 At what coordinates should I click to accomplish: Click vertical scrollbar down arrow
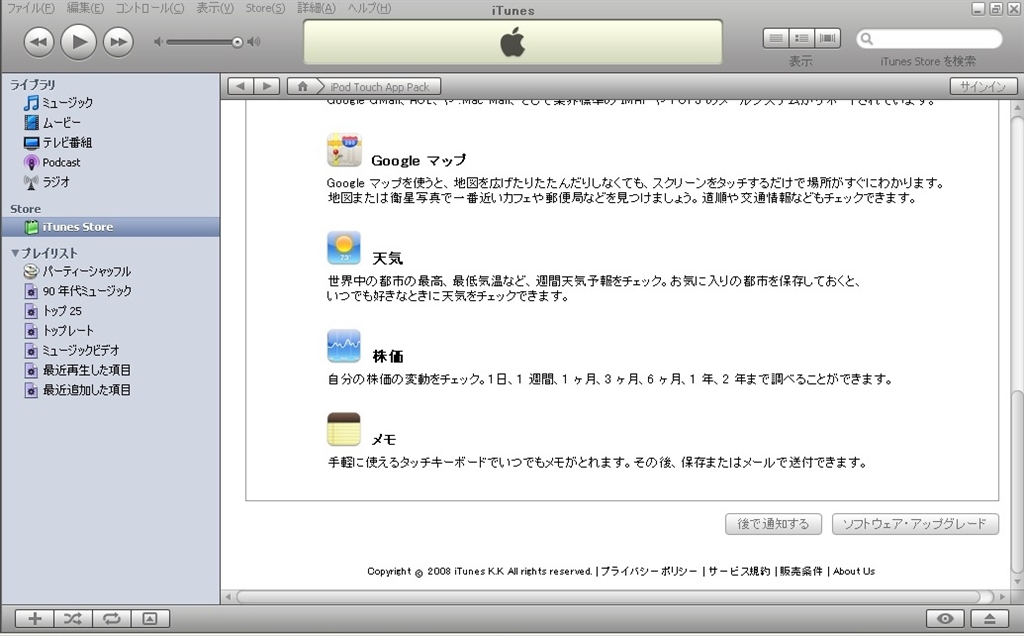pyautogui.click(x=1016, y=581)
